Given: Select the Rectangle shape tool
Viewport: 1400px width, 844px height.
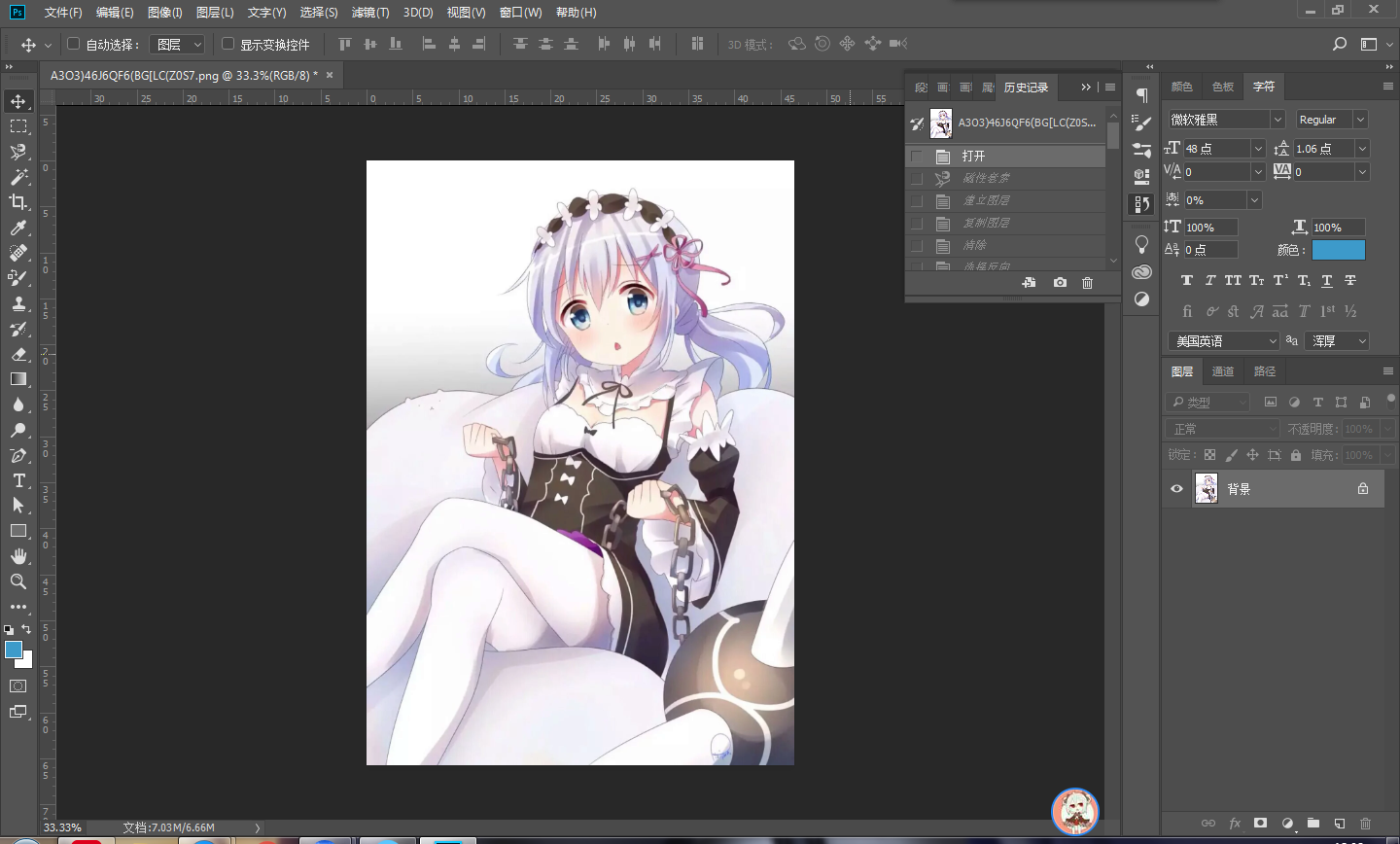Looking at the screenshot, I should click(x=18, y=531).
